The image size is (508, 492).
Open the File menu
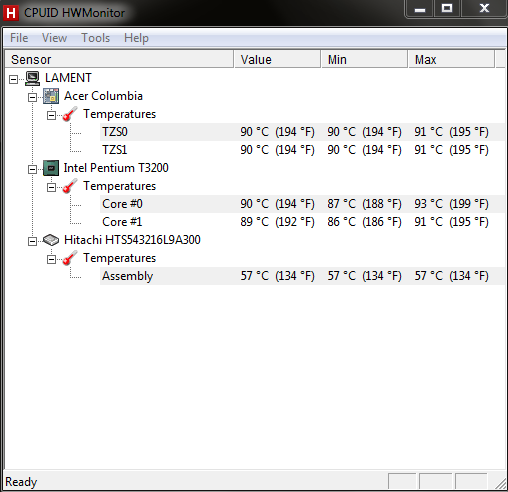coord(19,38)
